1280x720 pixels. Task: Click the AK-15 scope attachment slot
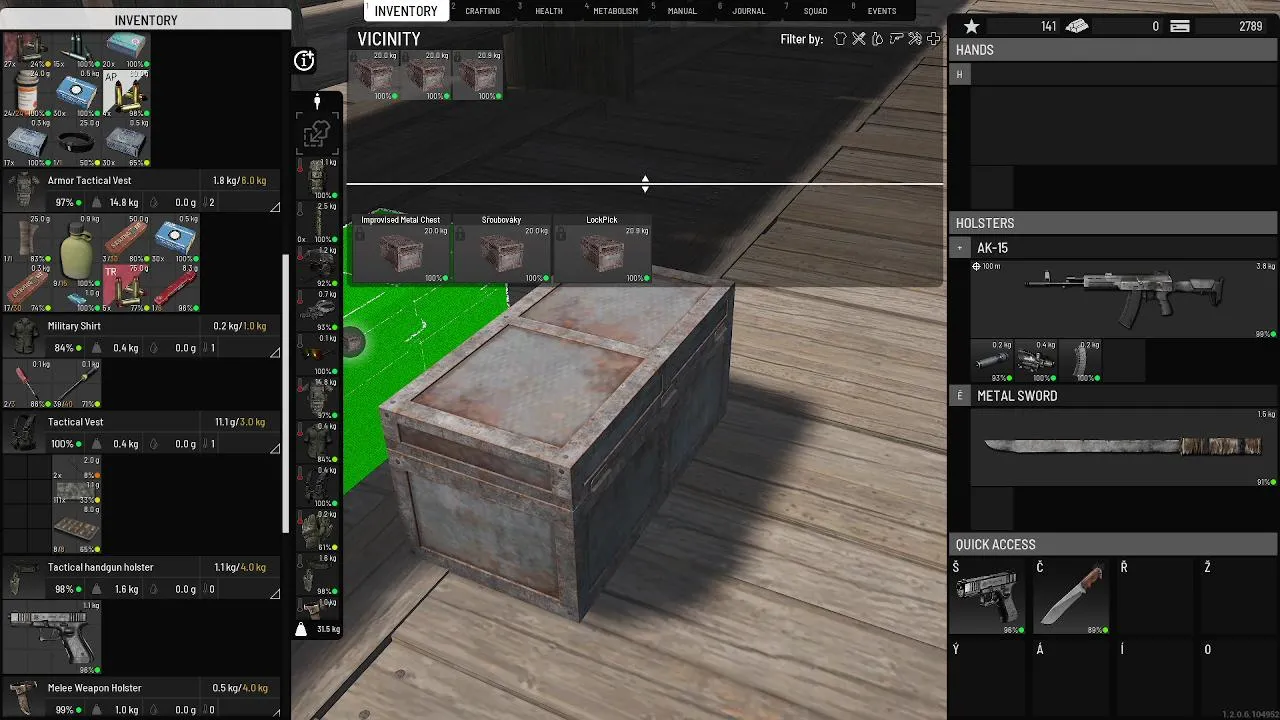tap(1035, 360)
